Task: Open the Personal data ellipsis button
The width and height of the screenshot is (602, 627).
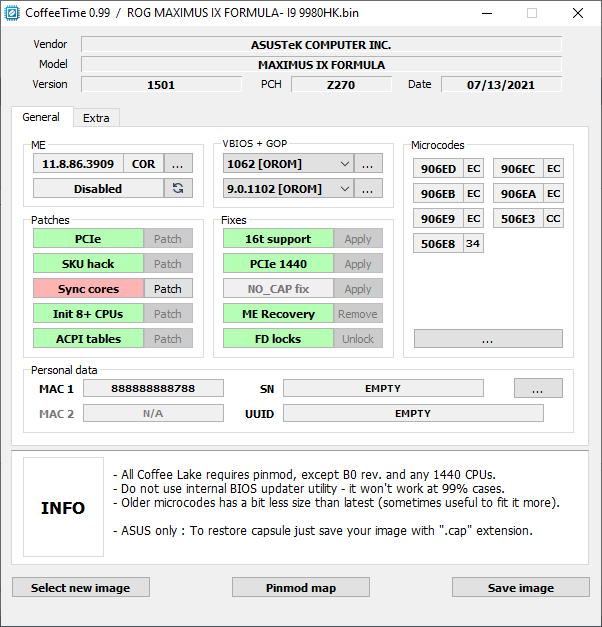Action: click(x=538, y=388)
